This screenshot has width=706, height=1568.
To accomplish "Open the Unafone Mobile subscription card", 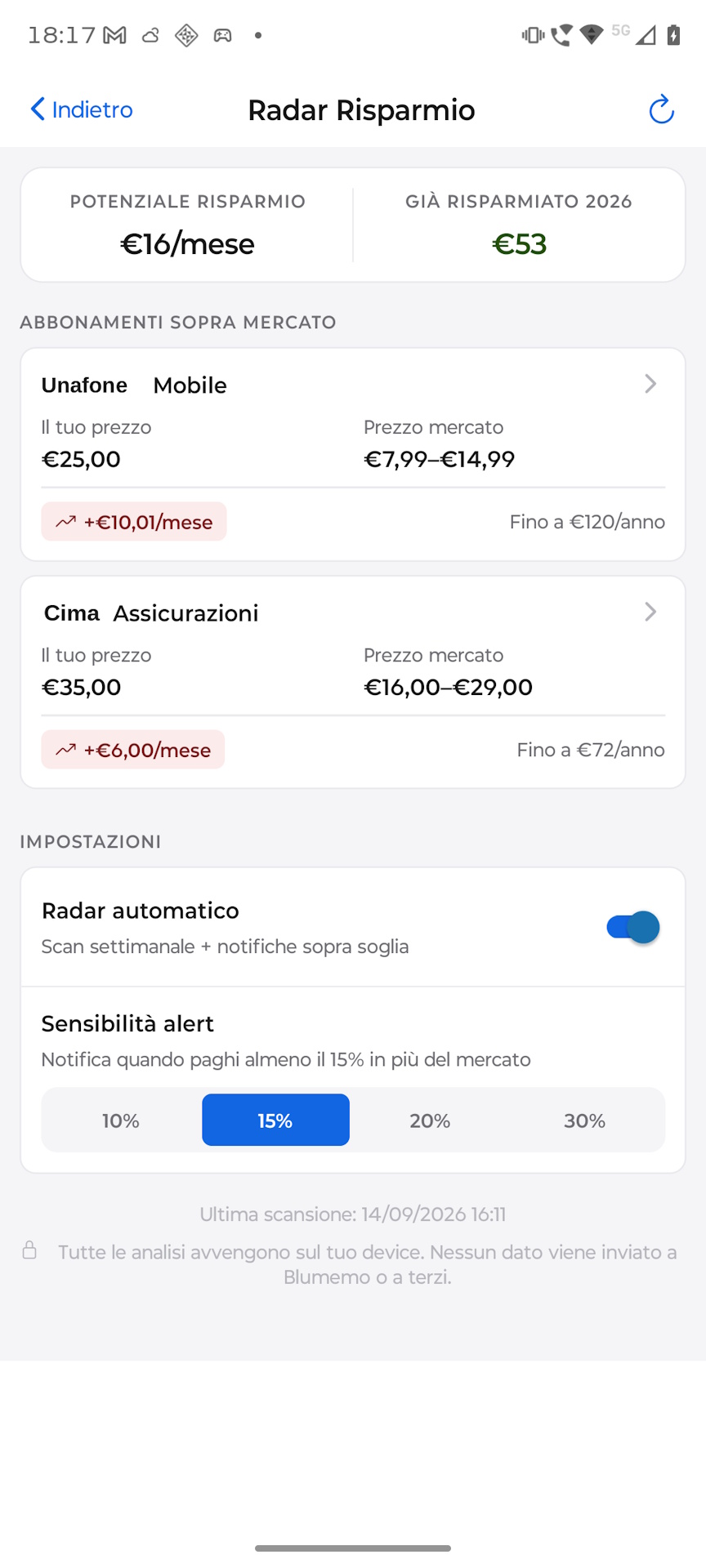I will click(353, 455).
